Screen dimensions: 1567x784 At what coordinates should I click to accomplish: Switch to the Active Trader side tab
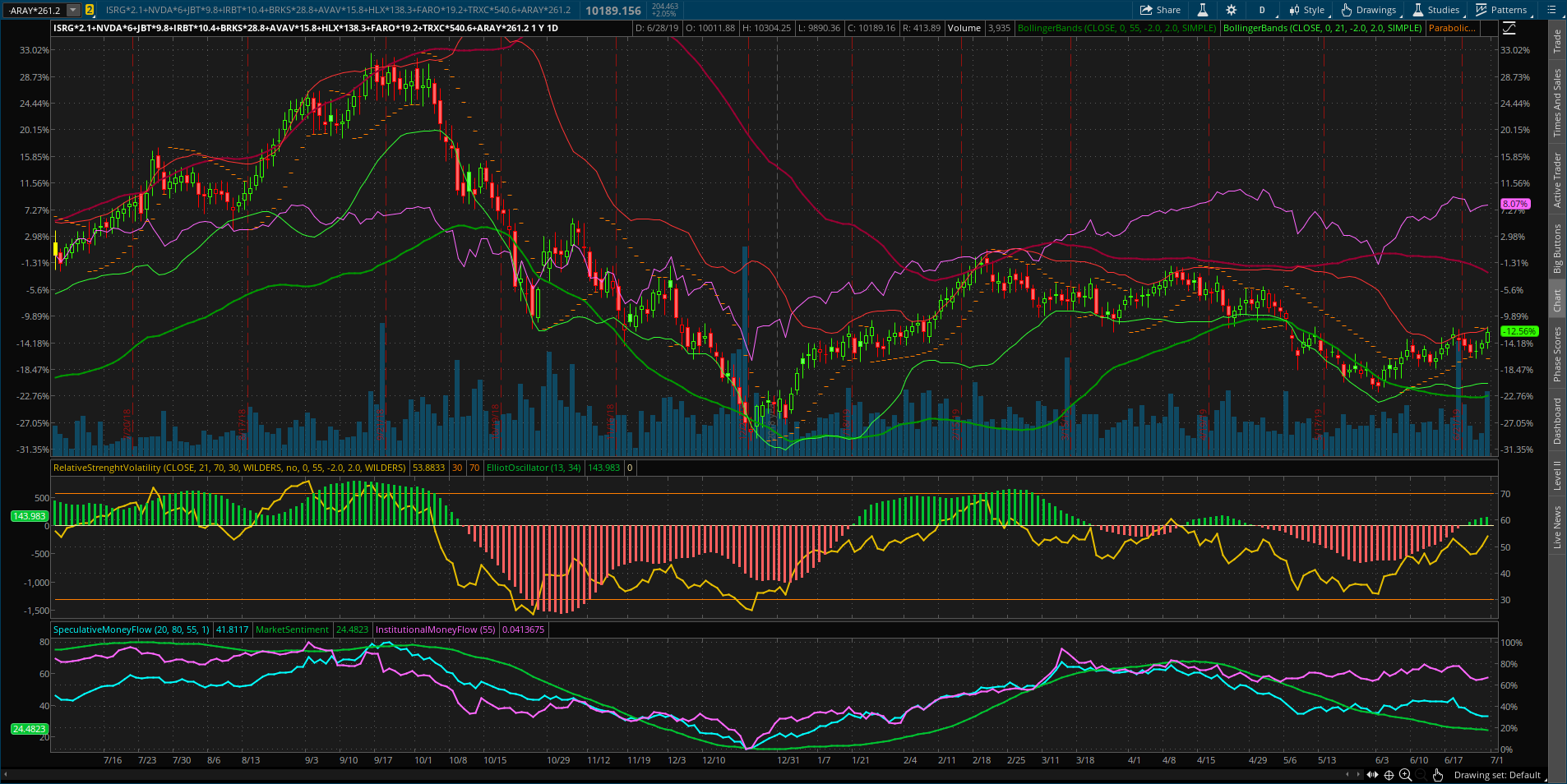pos(1557,180)
